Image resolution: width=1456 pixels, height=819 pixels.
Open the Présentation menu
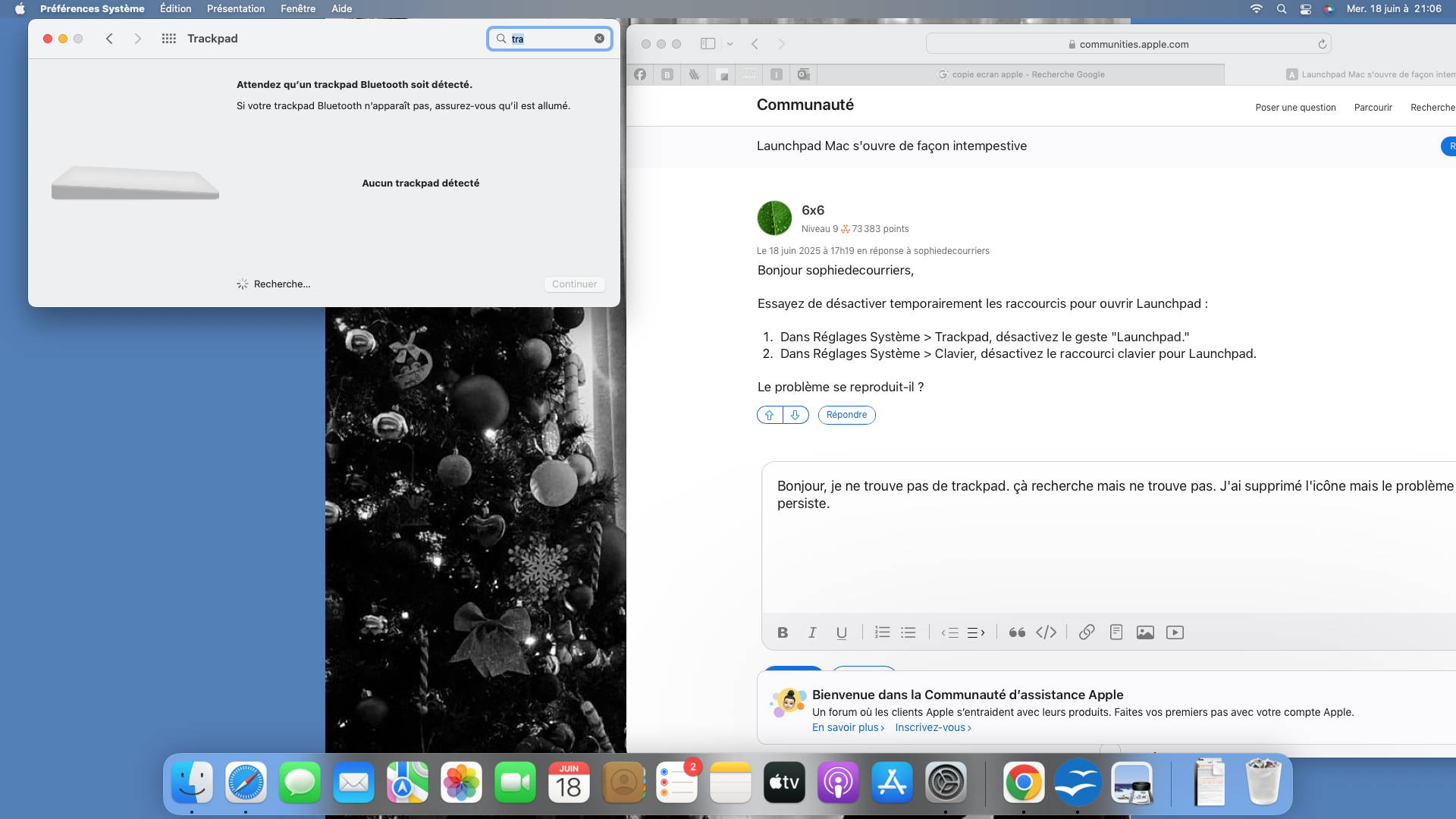point(236,9)
